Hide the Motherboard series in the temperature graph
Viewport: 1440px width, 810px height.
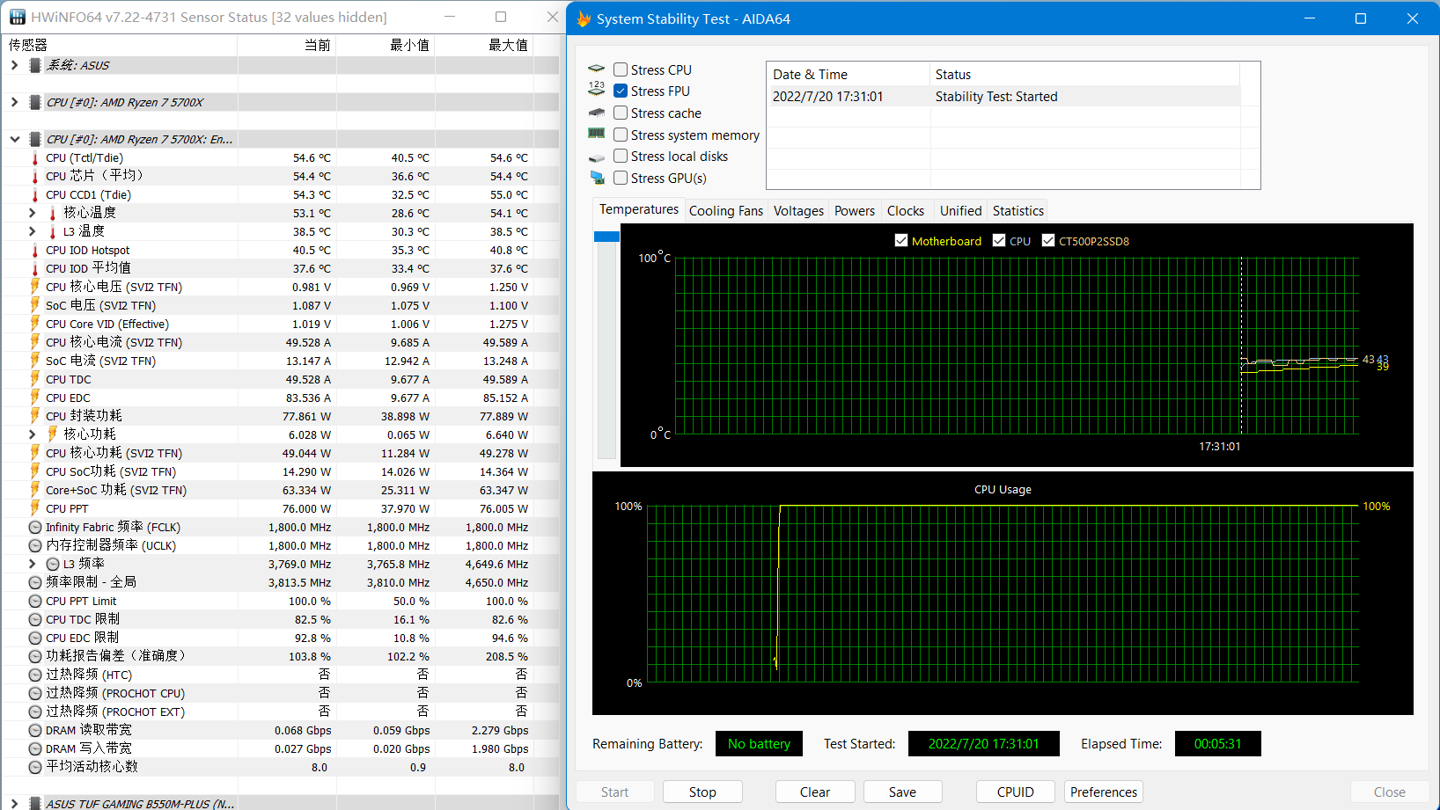[x=900, y=240]
